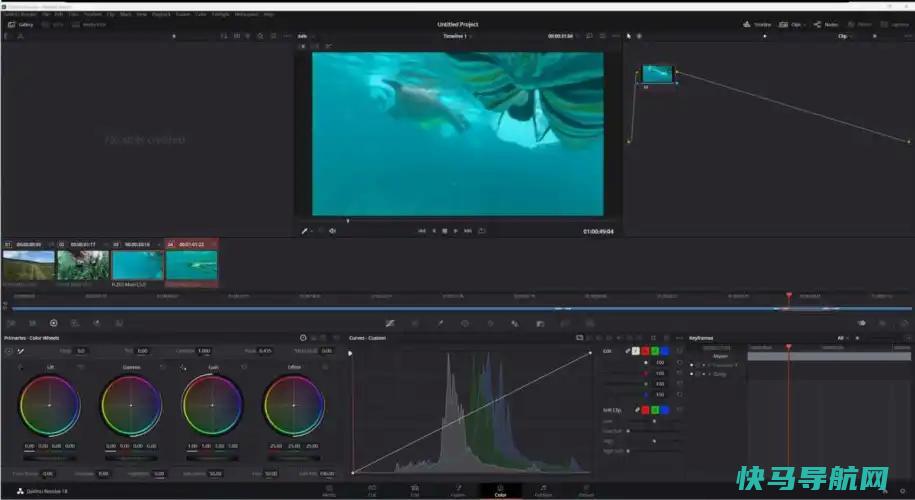The width and height of the screenshot is (915, 500).
Task: Open the Color Warper palette
Action: pyautogui.click(x=415, y=323)
